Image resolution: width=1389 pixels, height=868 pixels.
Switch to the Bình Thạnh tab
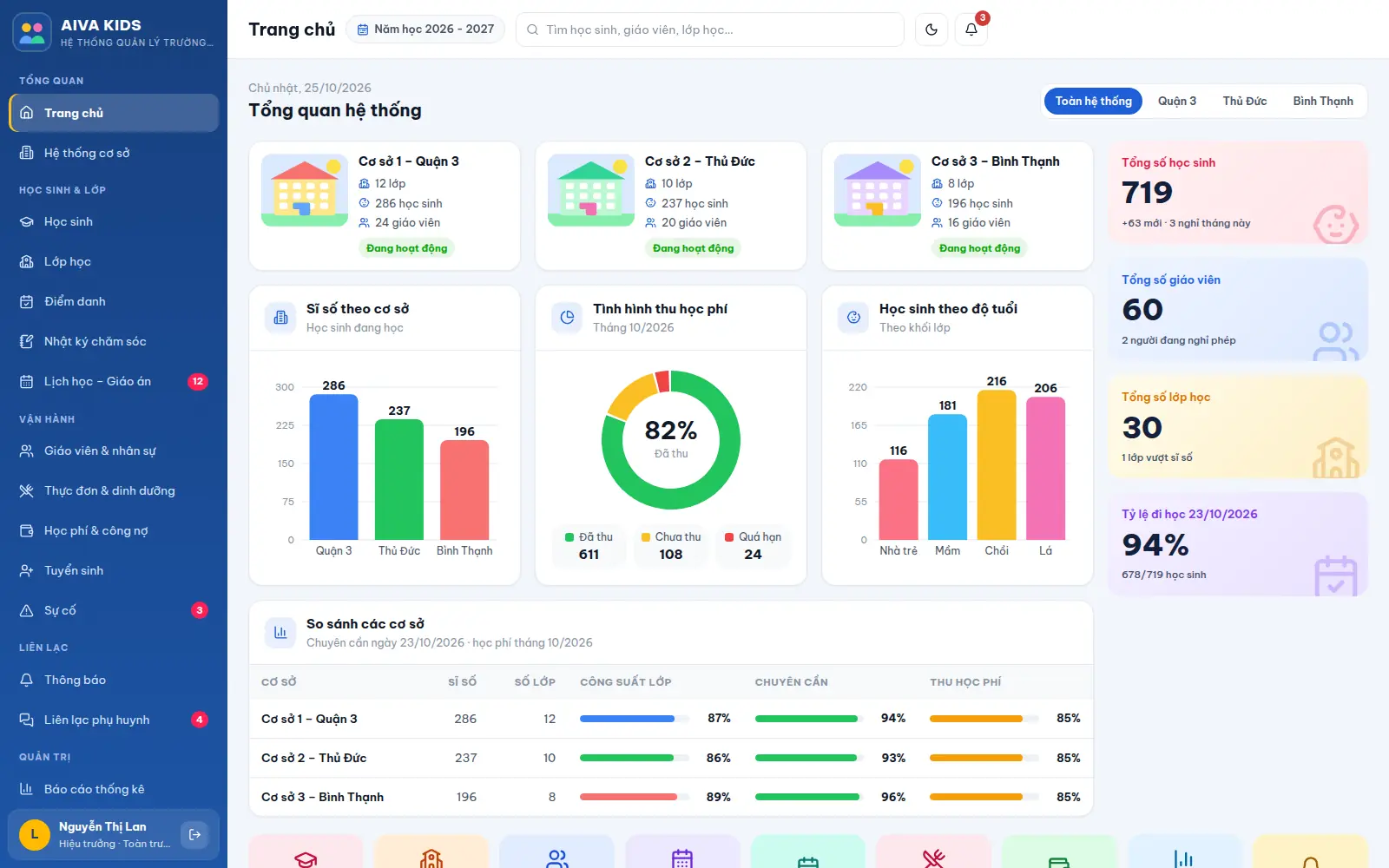pos(1323,101)
